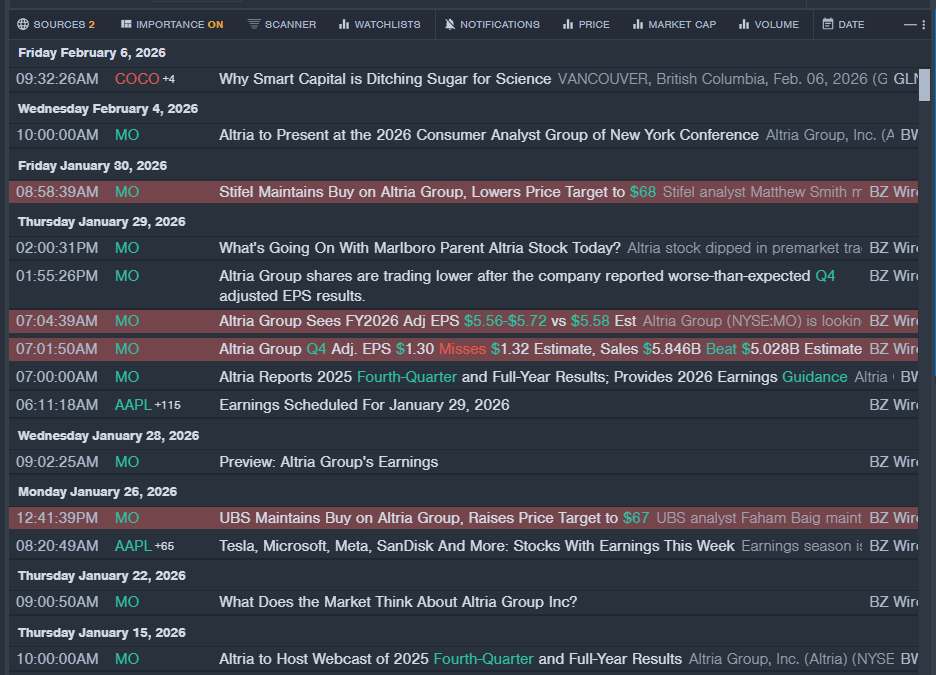Open Preview: Altria Group's Earnings headline
Screen dimensions: 936x675
tap(328, 462)
